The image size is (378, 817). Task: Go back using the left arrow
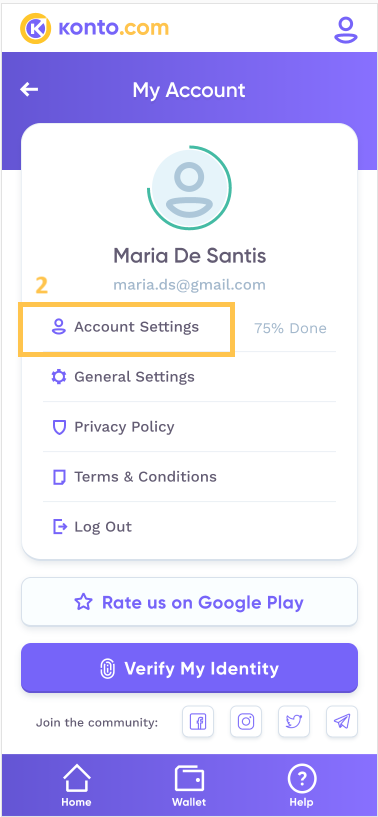[x=29, y=90]
